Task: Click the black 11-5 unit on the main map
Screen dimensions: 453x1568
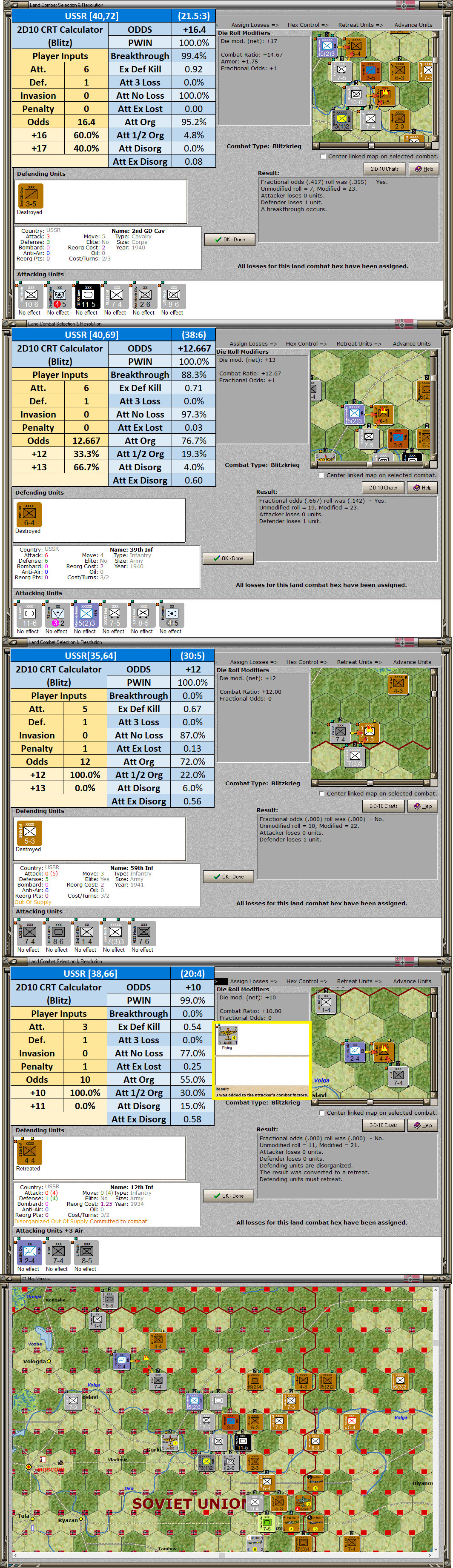Action: pos(242,1442)
